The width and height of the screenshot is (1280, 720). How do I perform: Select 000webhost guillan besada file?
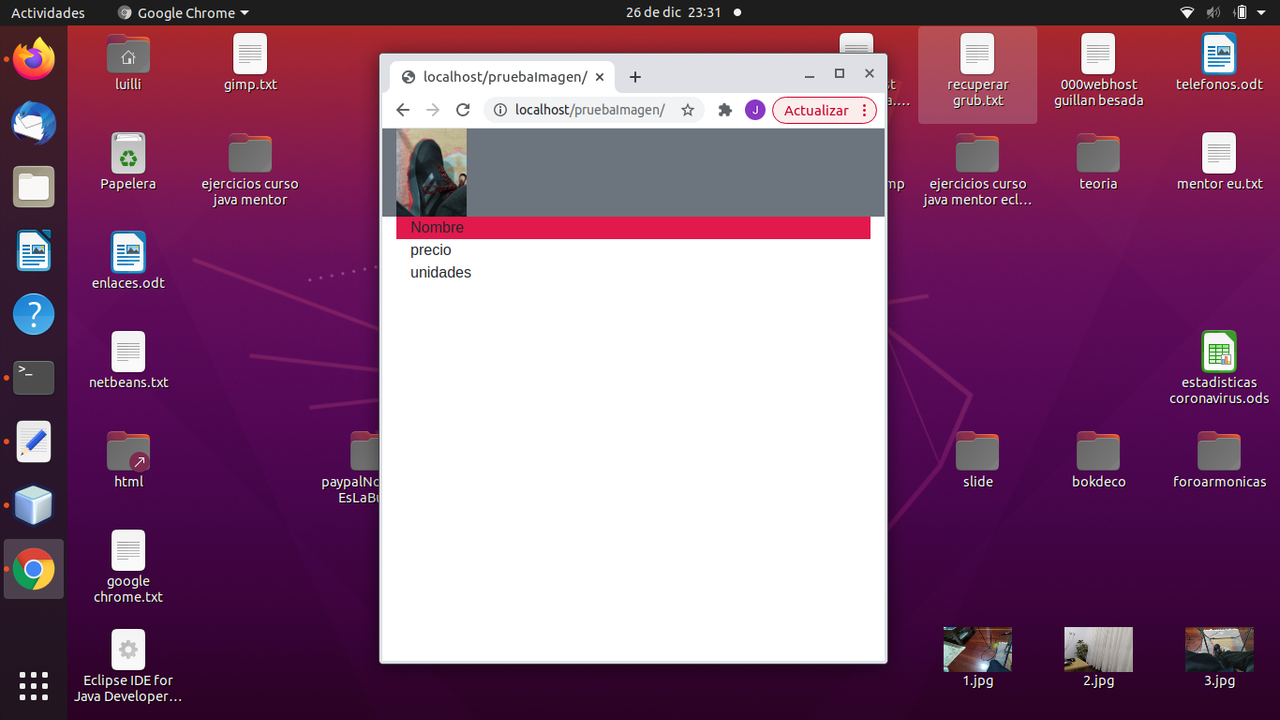point(1098,70)
